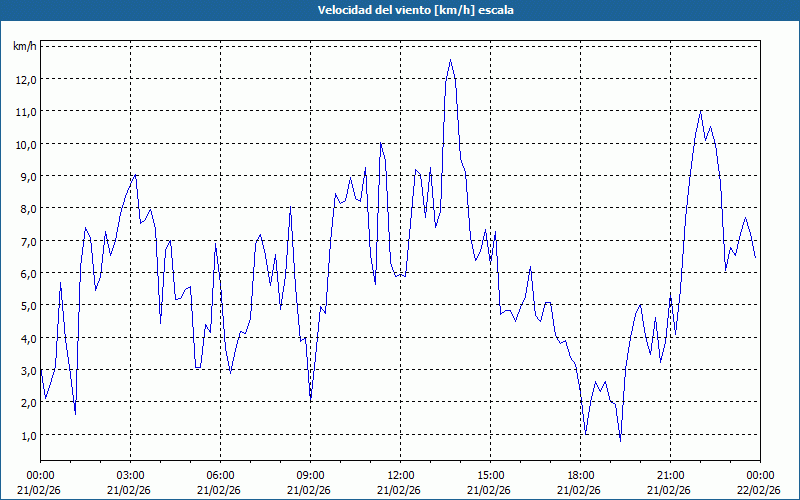Click the km/h unit label above the y-axis

(x=24, y=46)
